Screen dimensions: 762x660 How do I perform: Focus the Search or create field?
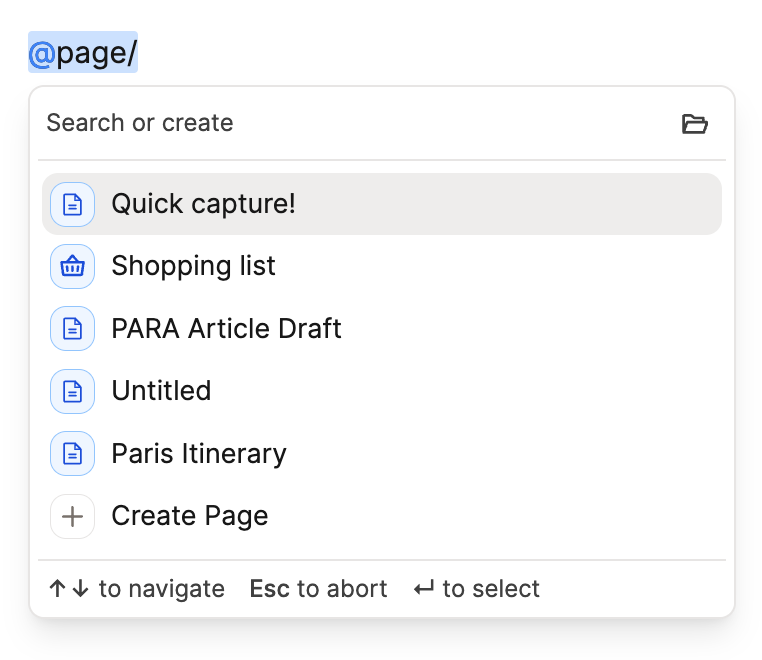click(x=300, y=123)
